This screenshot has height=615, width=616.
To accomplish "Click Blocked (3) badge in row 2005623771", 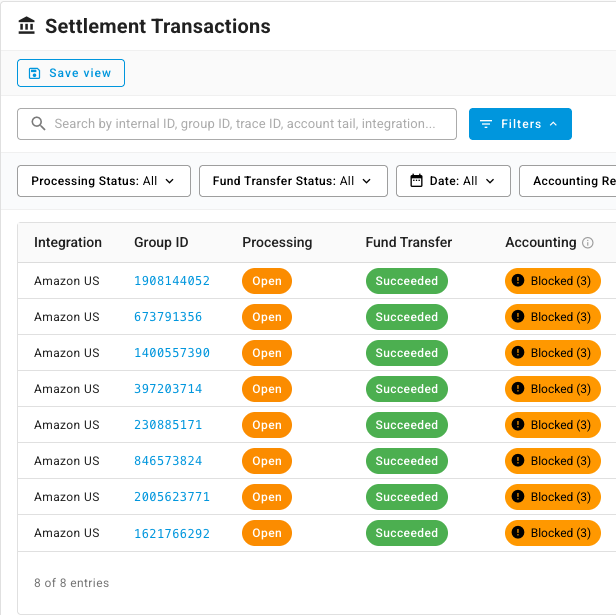I will point(553,497).
